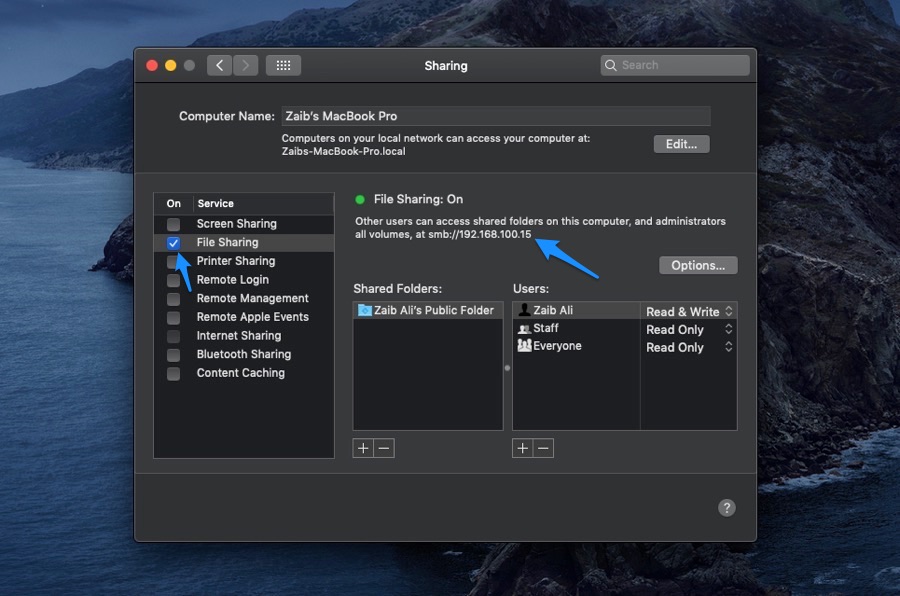Open file sharing Options...
The width and height of the screenshot is (900, 596).
(x=698, y=265)
